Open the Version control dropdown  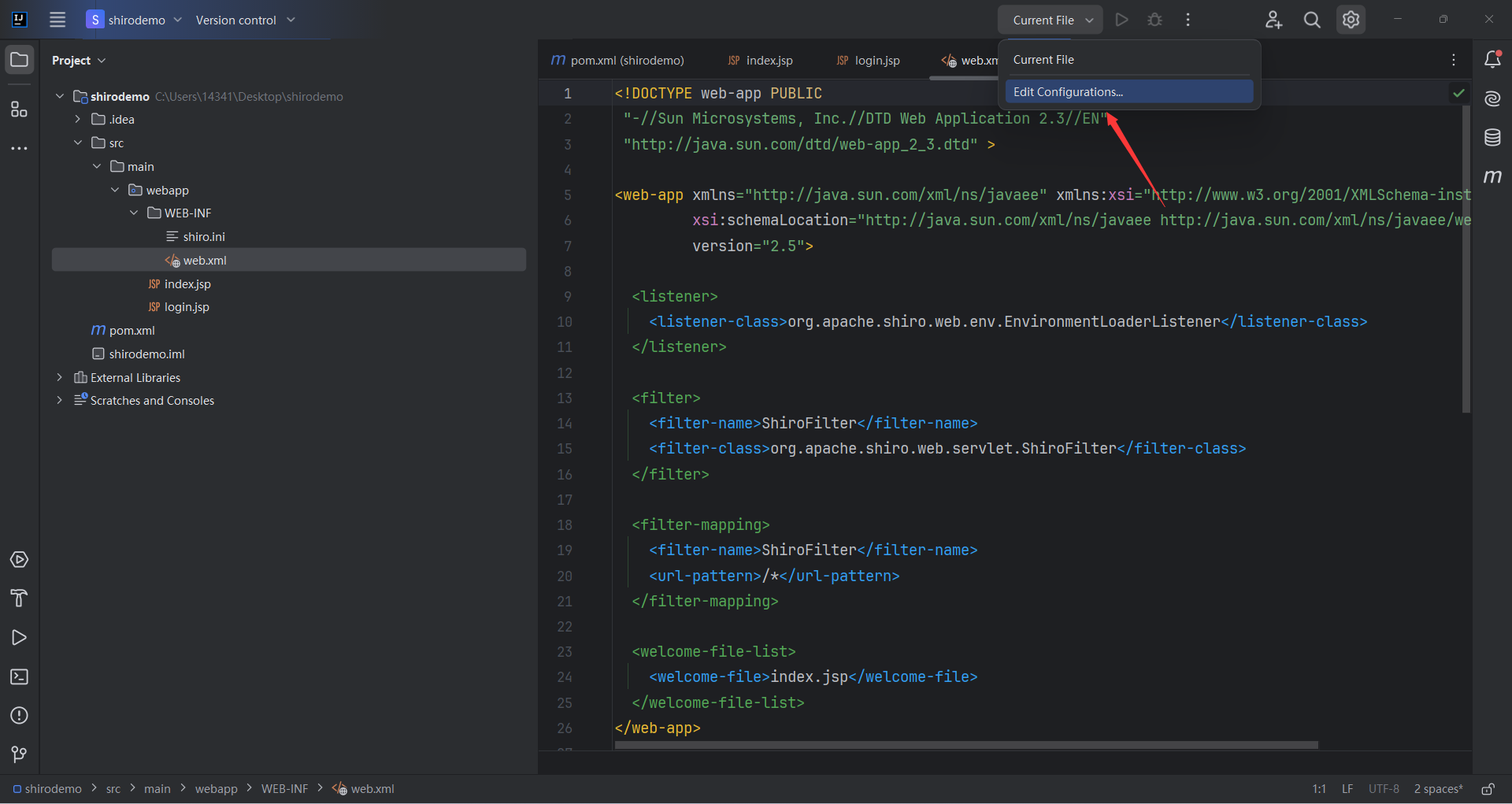[245, 20]
